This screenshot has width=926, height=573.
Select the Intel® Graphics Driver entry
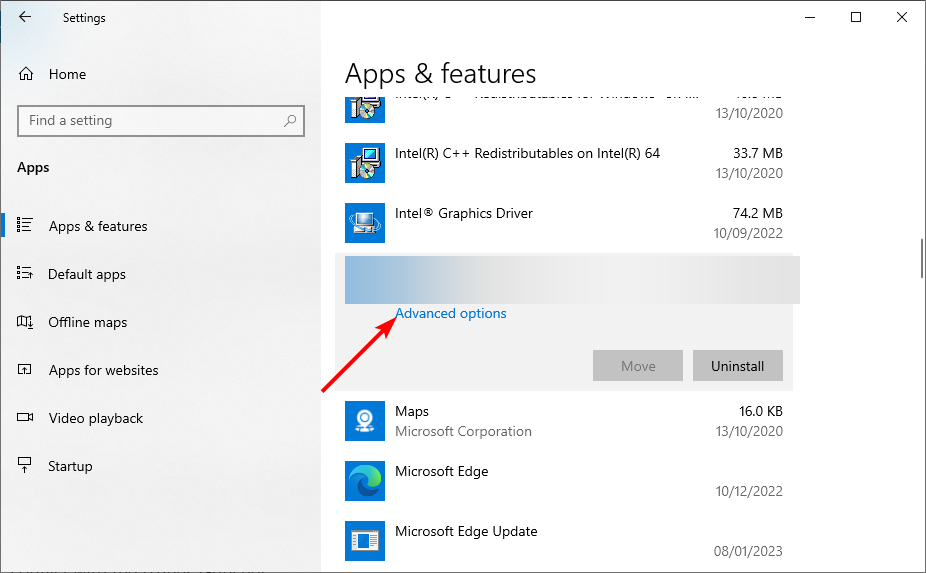(464, 213)
